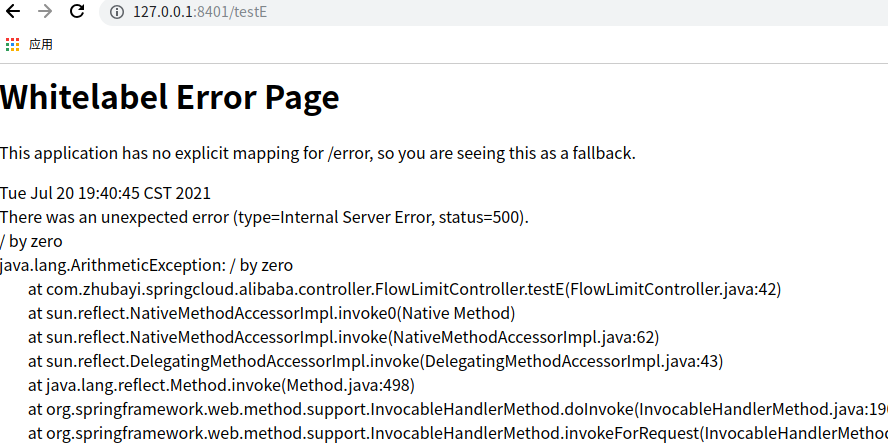This screenshot has height=446, width=888.
Task: Select the FlowLimitController.testE stack trace line
Action: (405, 289)
